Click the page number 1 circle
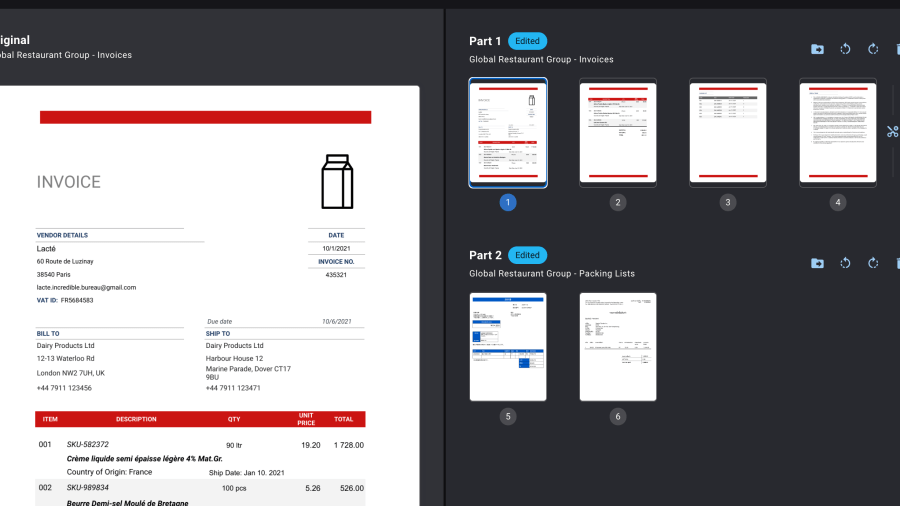 tap(508, 202)
